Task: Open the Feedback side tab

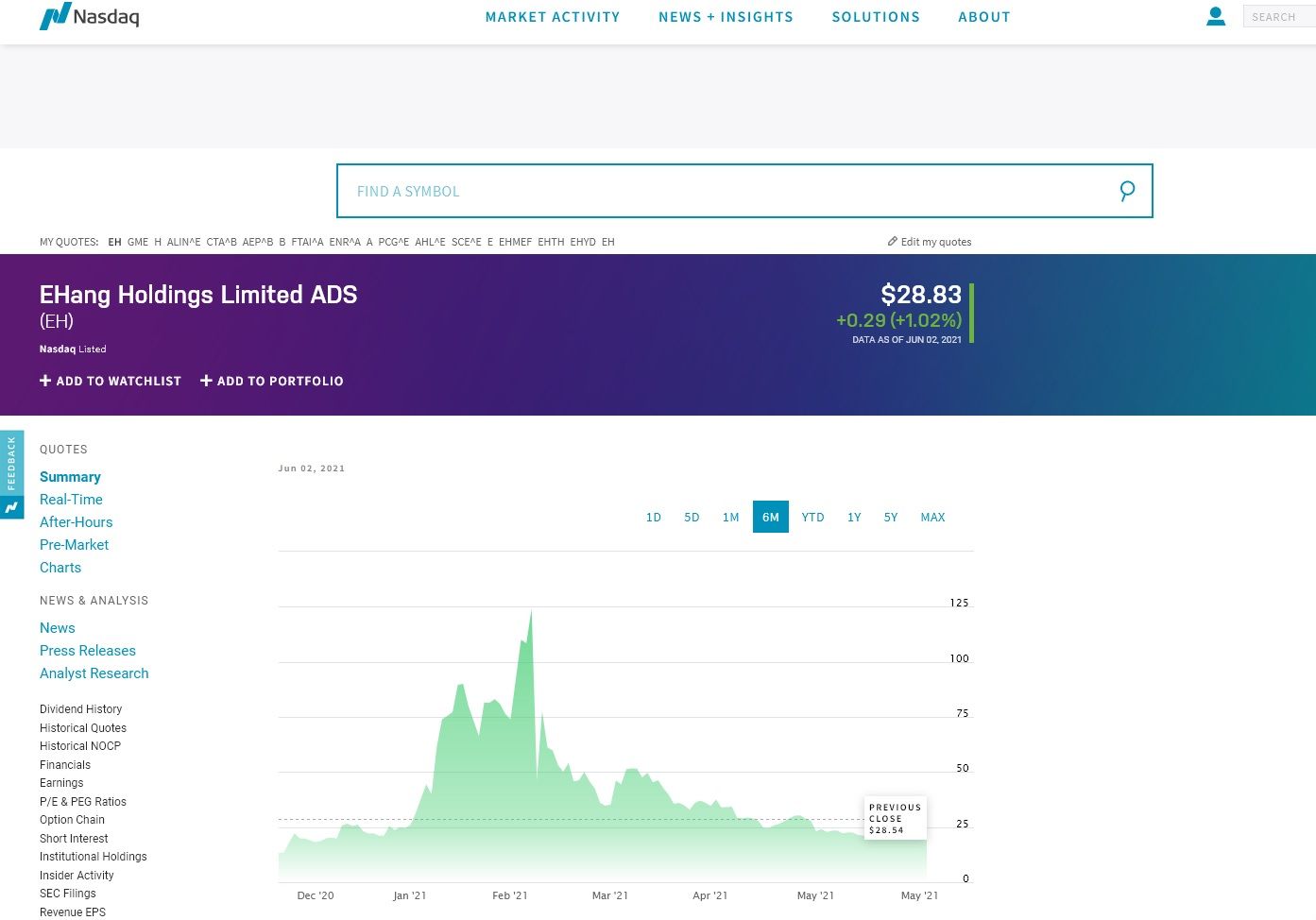Action: coord(11,463)
